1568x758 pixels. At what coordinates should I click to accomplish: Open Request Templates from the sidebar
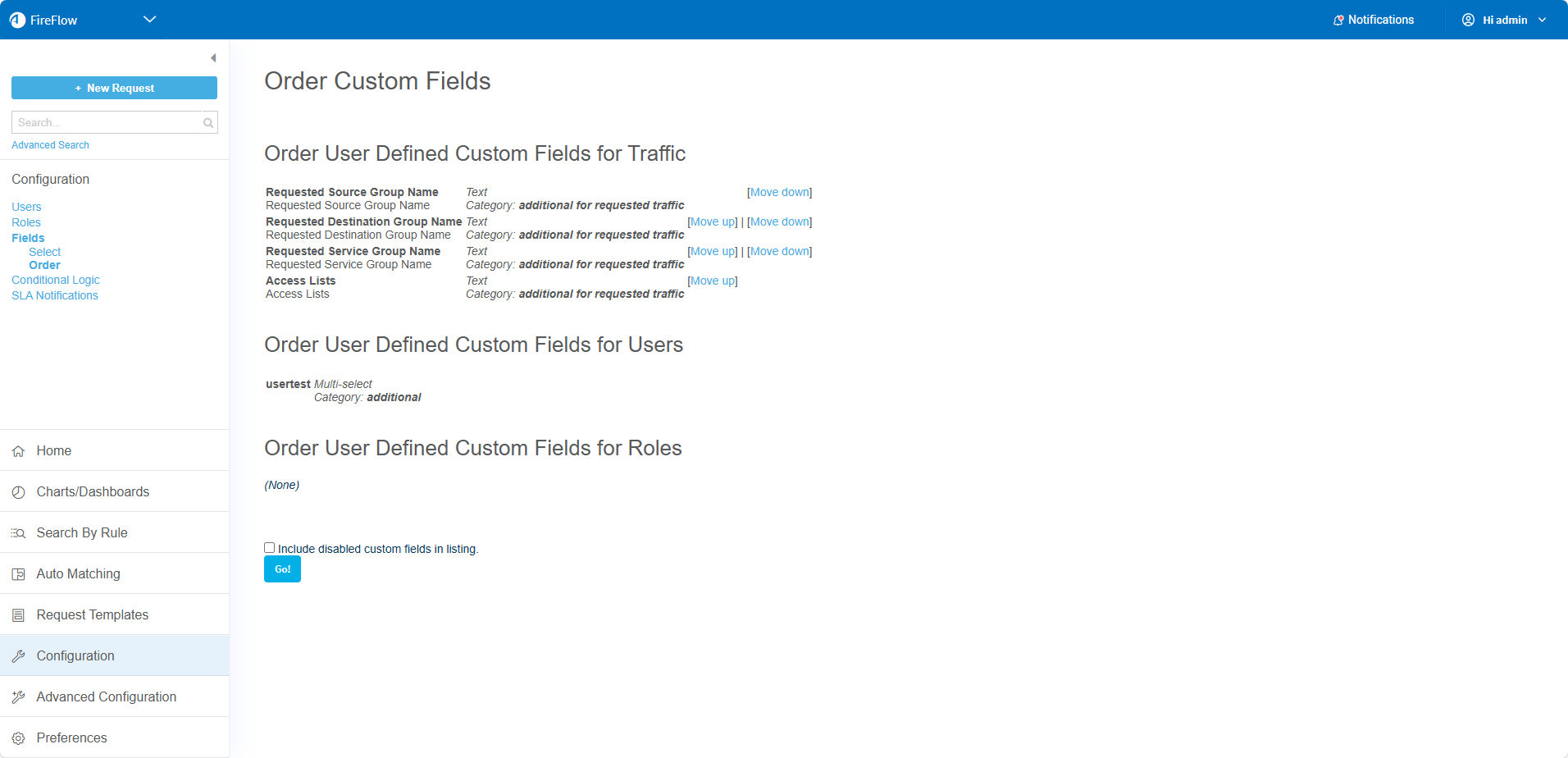coord(93,614)
